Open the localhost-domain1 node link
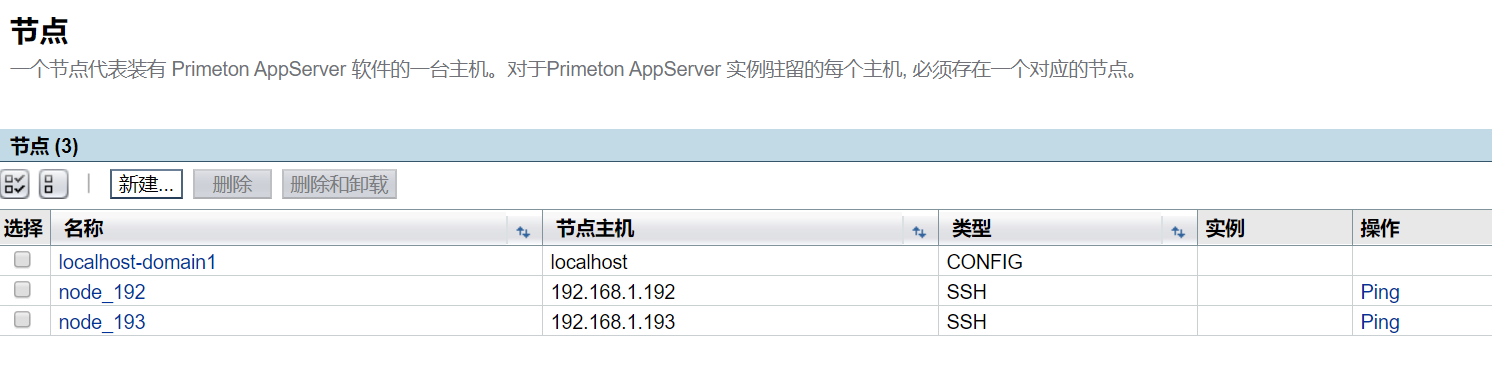The image size is (1492, 376). pos(138,262)
